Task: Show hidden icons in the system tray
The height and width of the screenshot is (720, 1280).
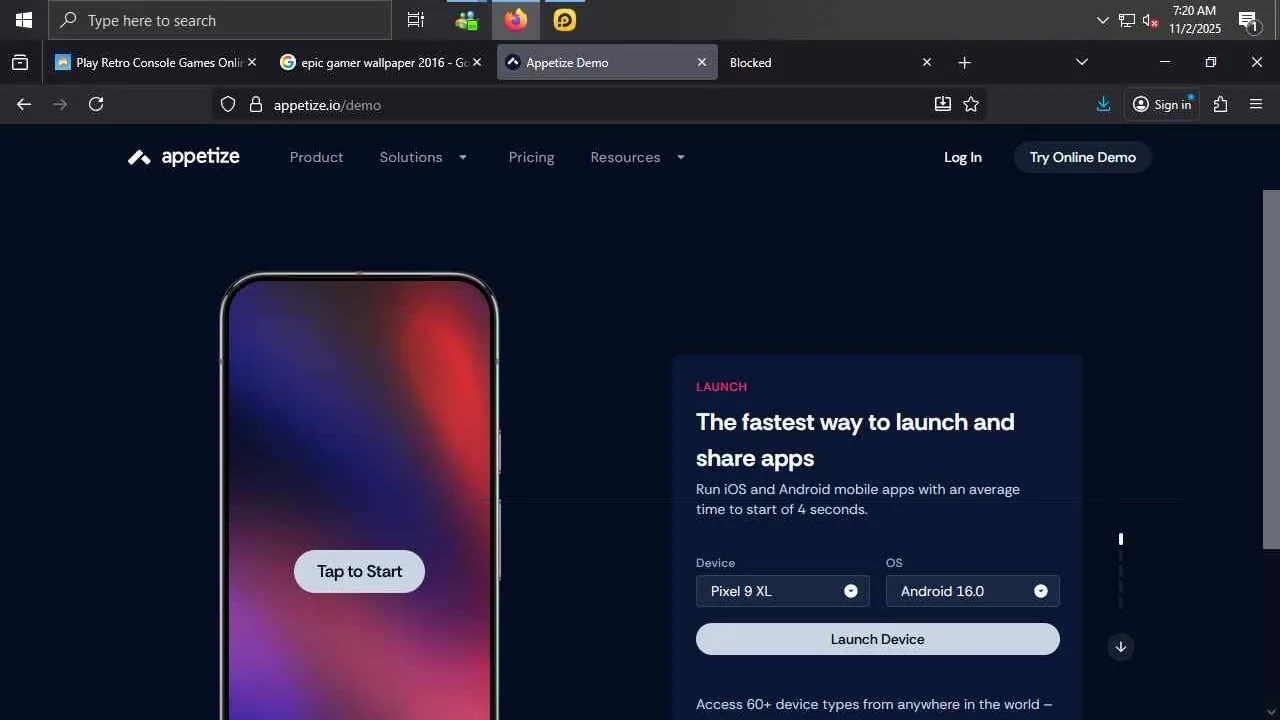Action: (1103, 20)
